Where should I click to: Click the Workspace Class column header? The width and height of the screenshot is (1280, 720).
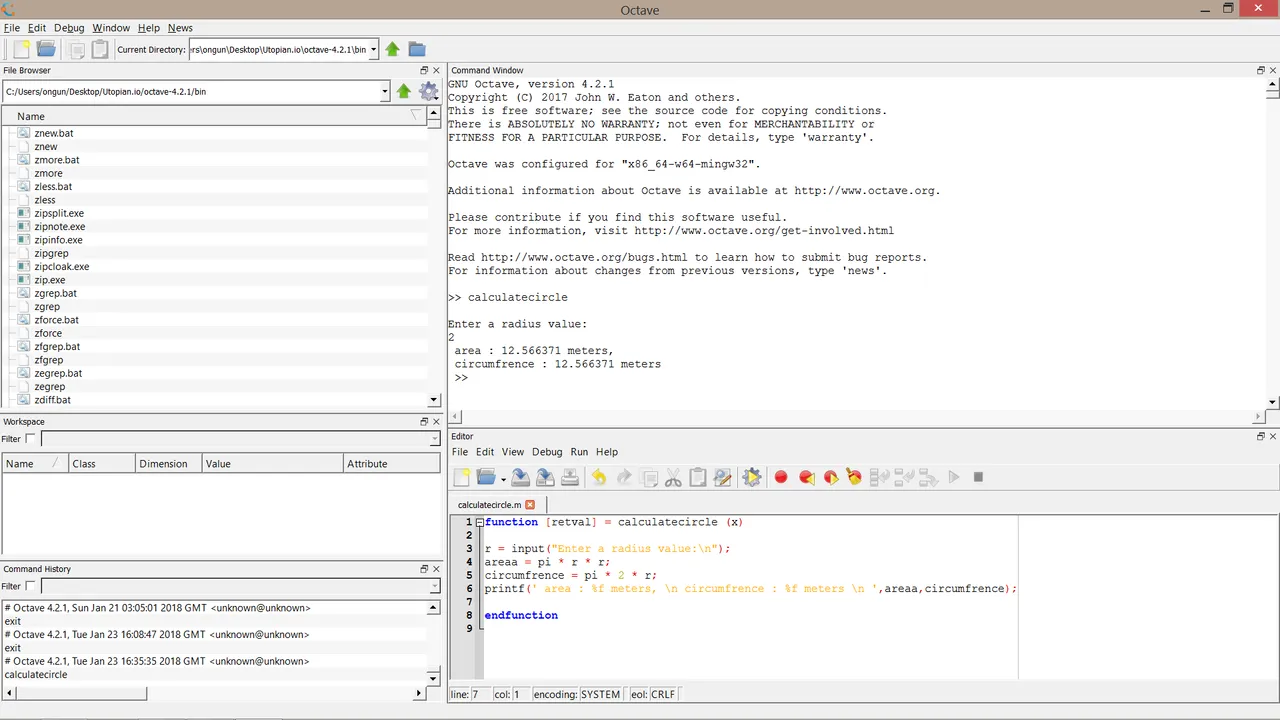(x=101, y=463)
